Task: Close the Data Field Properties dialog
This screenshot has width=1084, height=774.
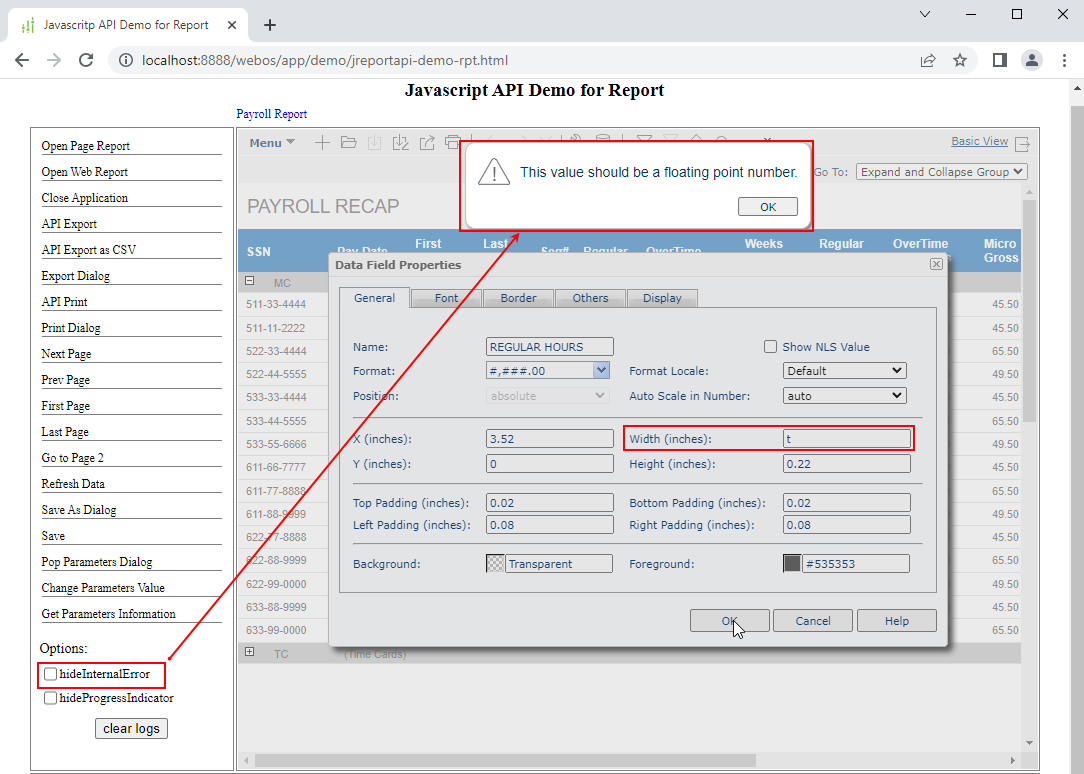Action: coord(936,264)
